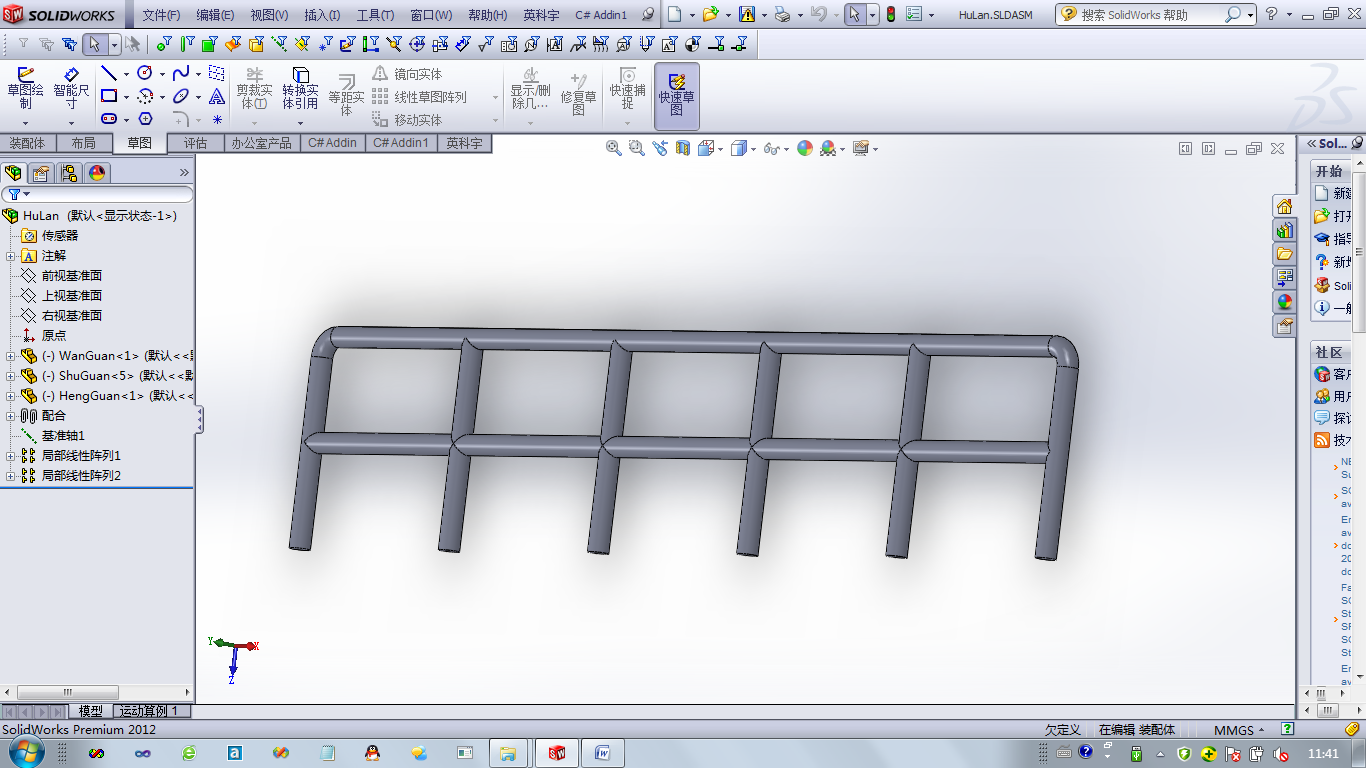Viewport: 1366px width, 768px height.
Task: Click the Smart Dimension (智能尺寸) tool
Action: 71,88
